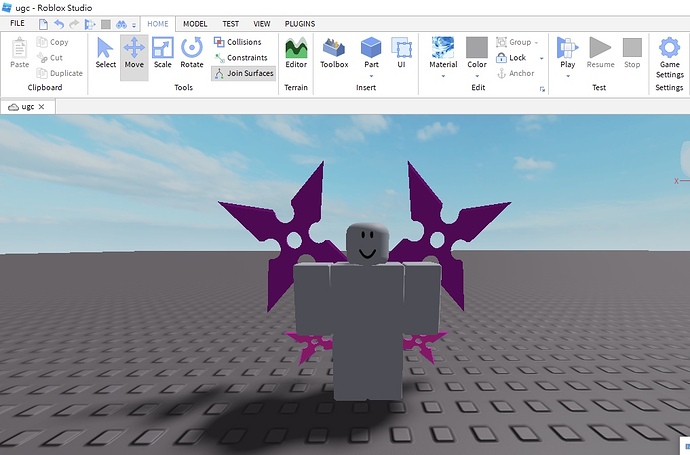Image resolution: width=690 pixels, height=455 pixels.
Task: Toggle the Anchor option
Action: point(515,73)
